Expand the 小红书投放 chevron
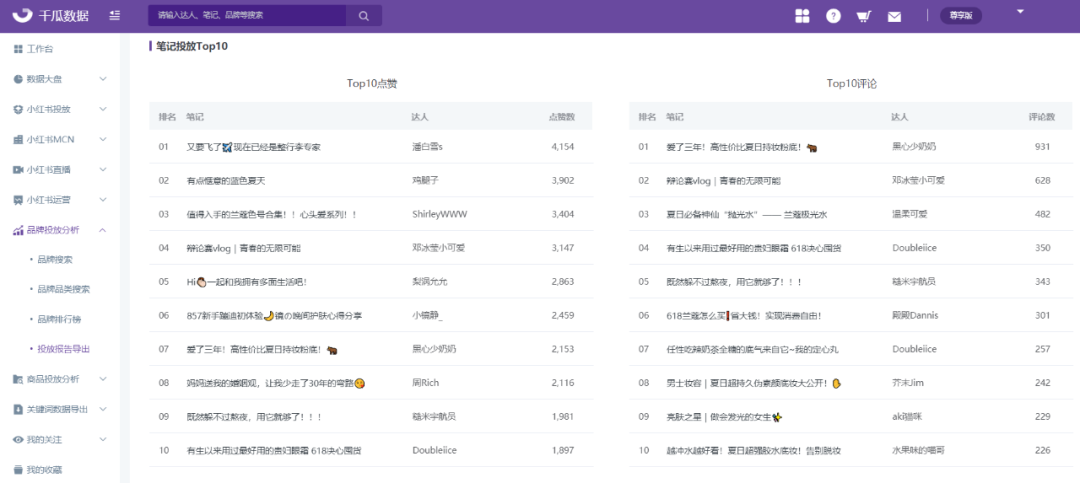1080x483 pixels. [x=103, y=109]
